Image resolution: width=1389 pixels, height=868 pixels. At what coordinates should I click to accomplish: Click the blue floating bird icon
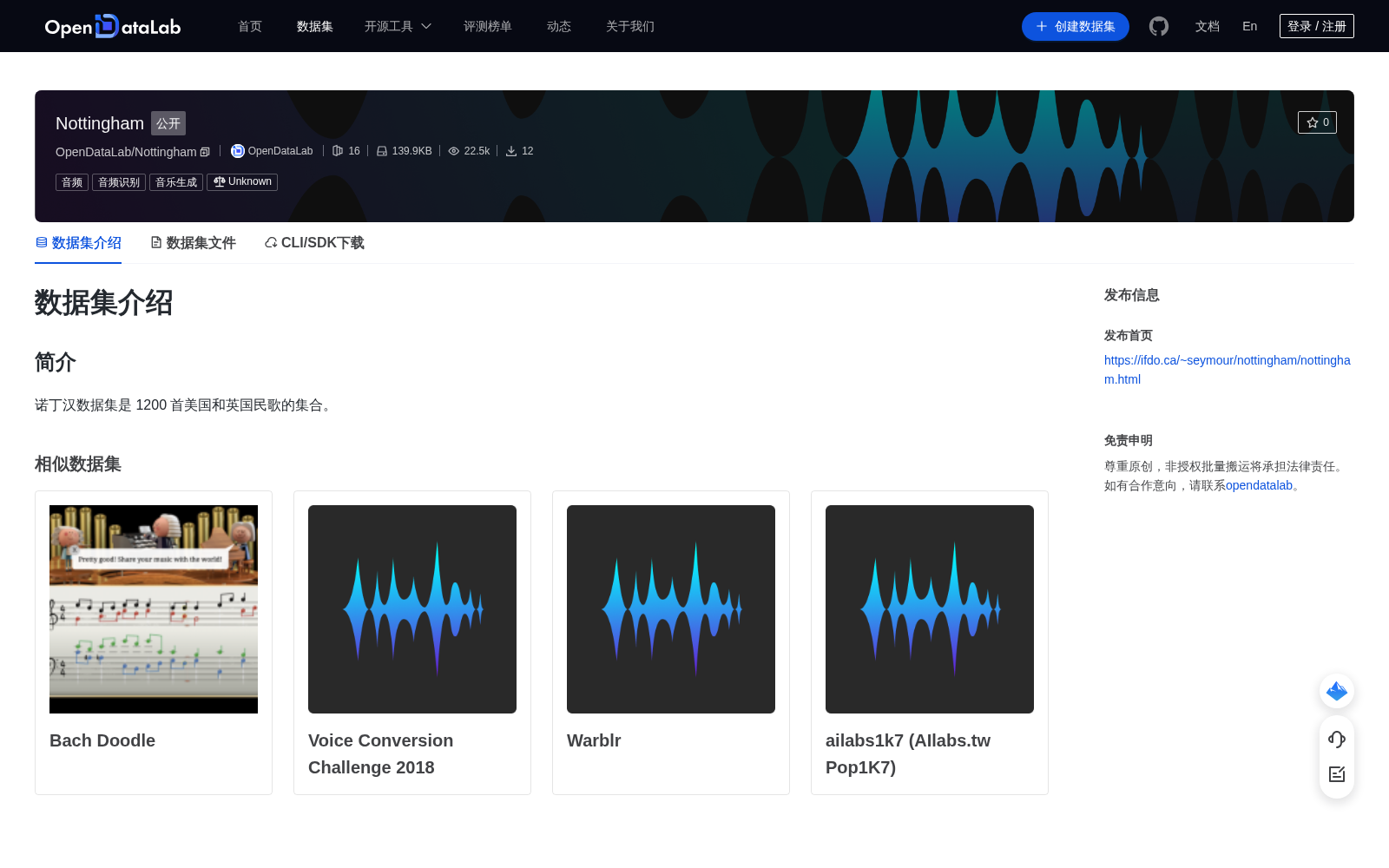pos(1337,691)
